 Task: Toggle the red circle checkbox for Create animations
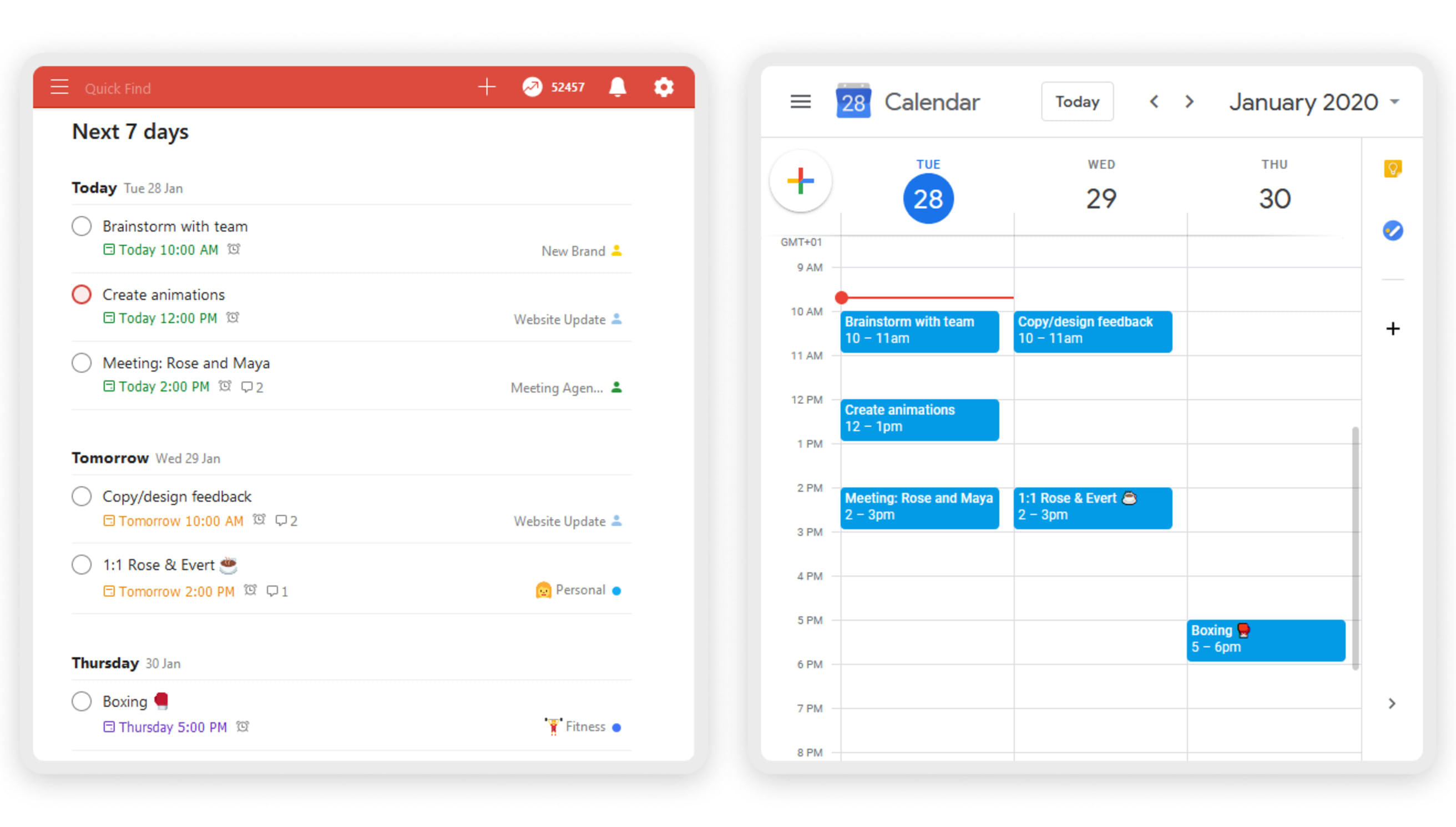(x=82, y=294)
